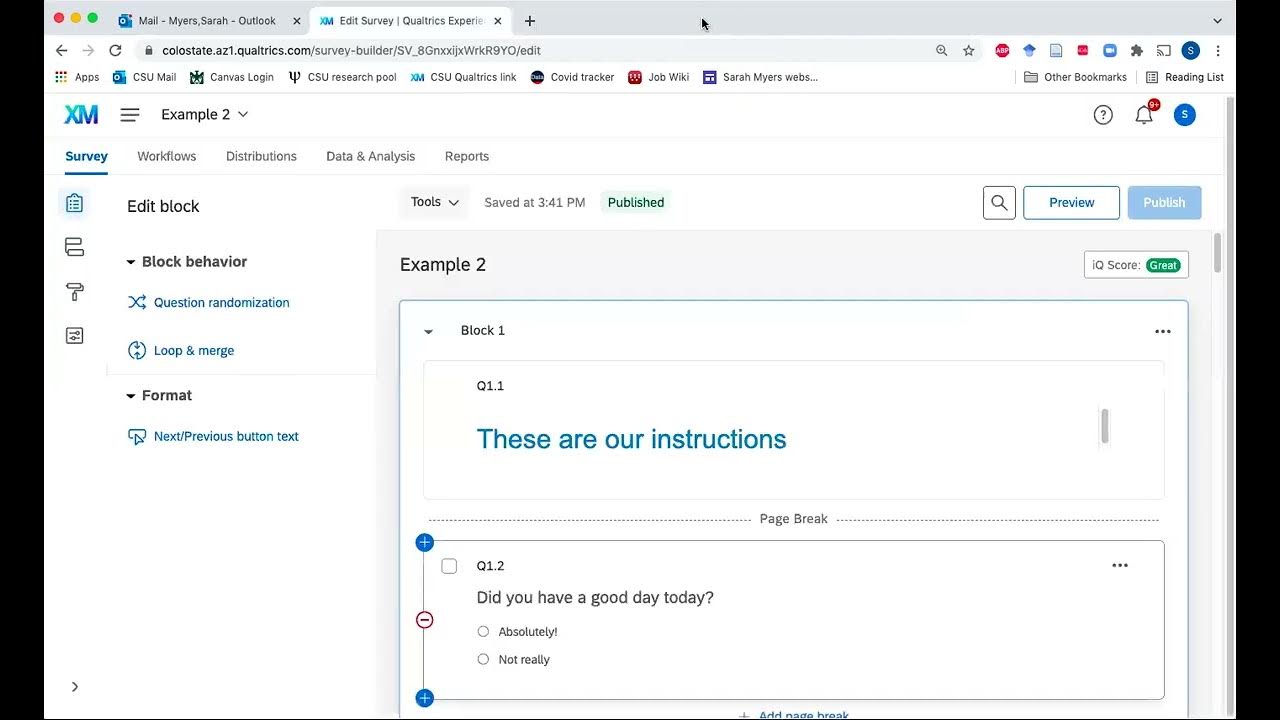
Task: Click 'Did you have a good day today?' text
Action: [x=595, y=598]
